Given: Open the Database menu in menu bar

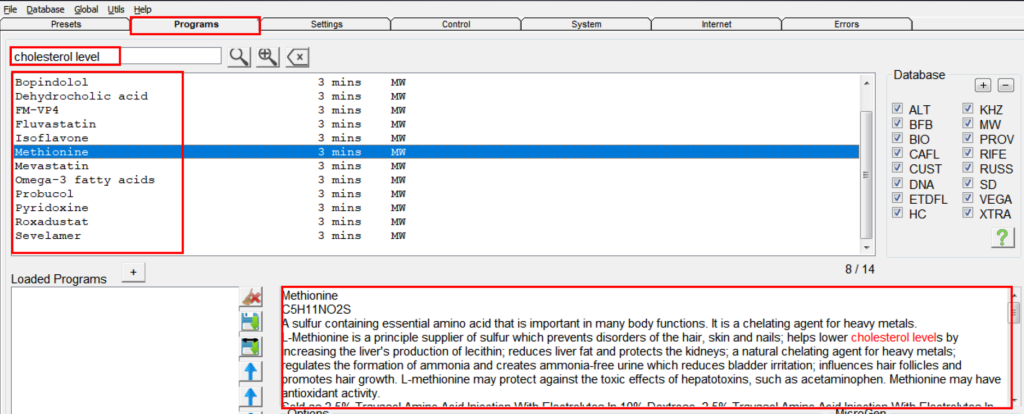Looking at the screenshot, I should click(x=44, y=8).
